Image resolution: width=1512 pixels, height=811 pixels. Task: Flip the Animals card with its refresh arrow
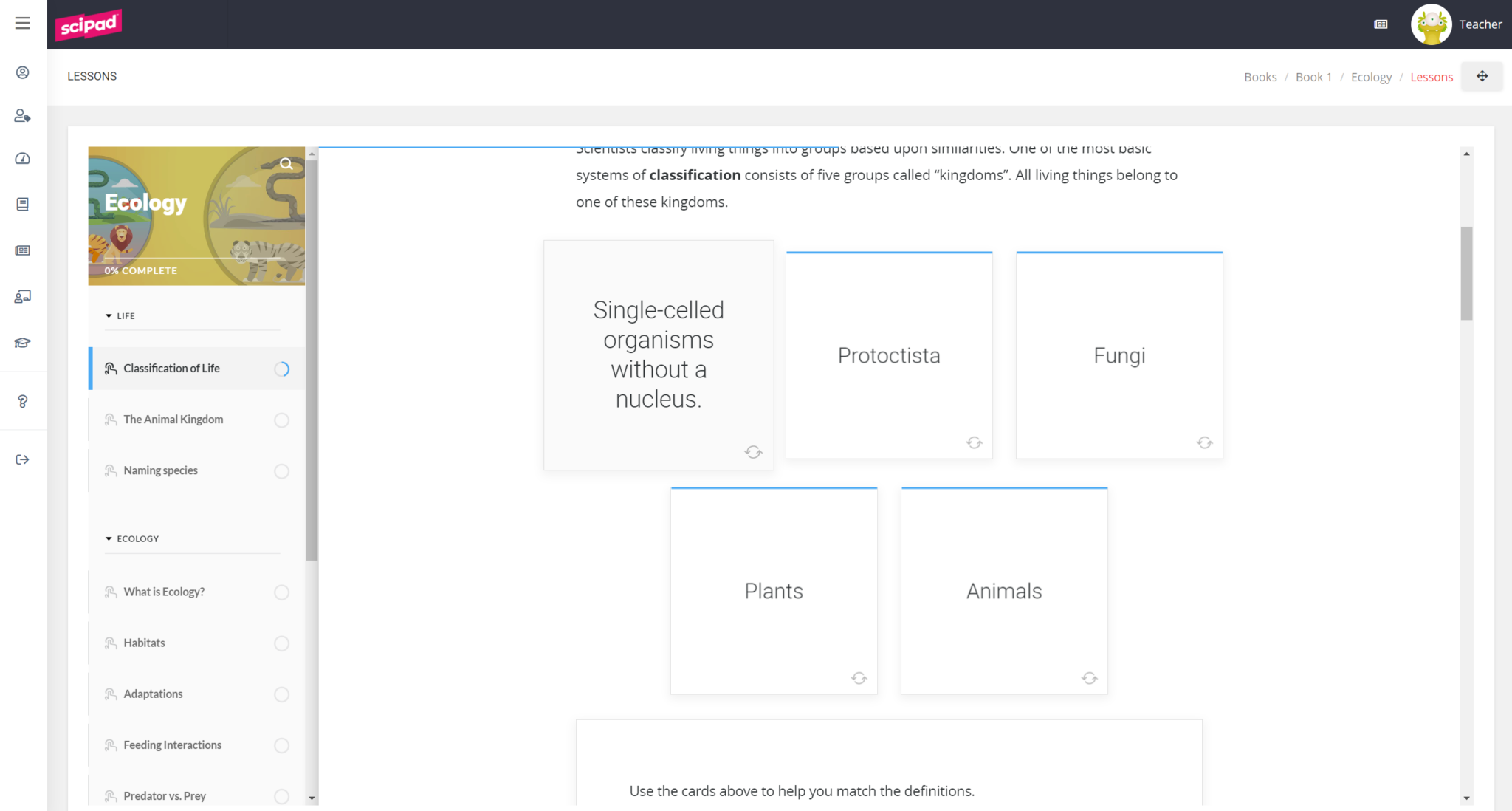pyautogui.click(x=1088, y=677)
